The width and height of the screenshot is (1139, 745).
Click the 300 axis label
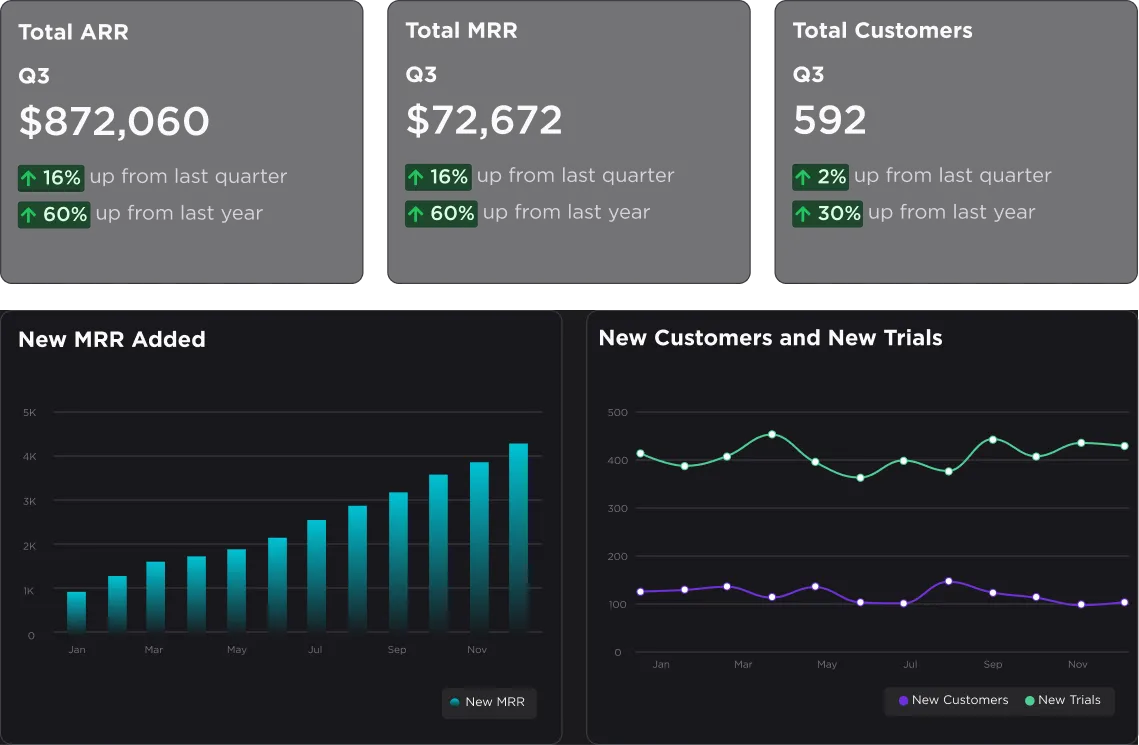pyautogui.click(x=617, y=508)
